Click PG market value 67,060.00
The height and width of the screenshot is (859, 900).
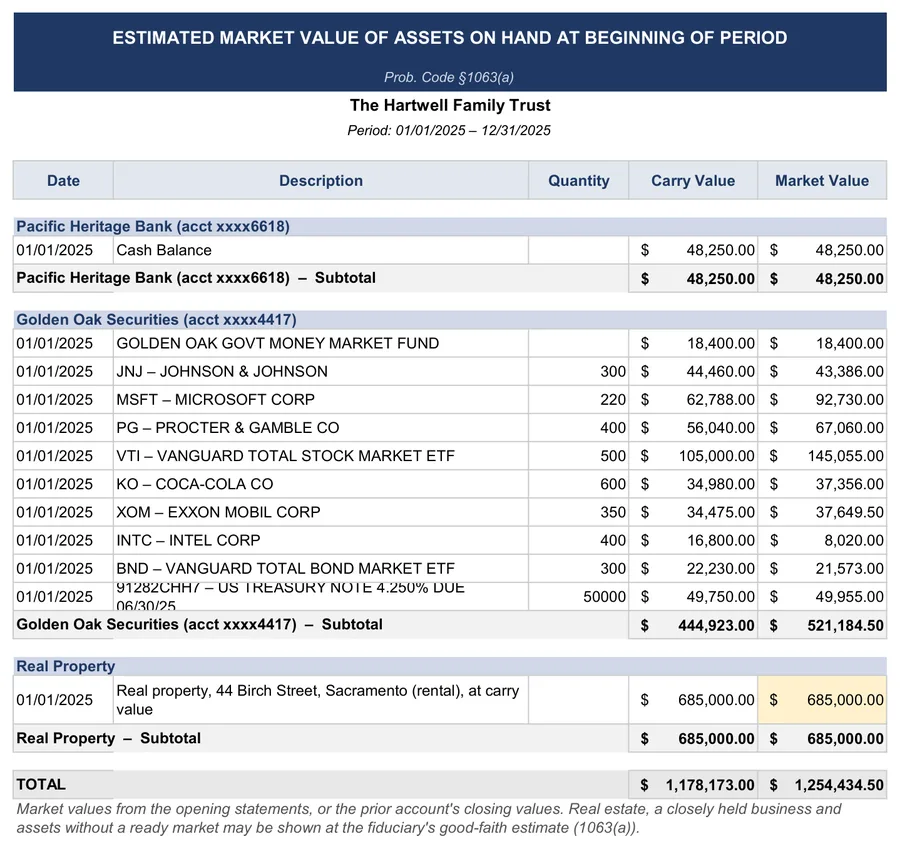point(822,427)
